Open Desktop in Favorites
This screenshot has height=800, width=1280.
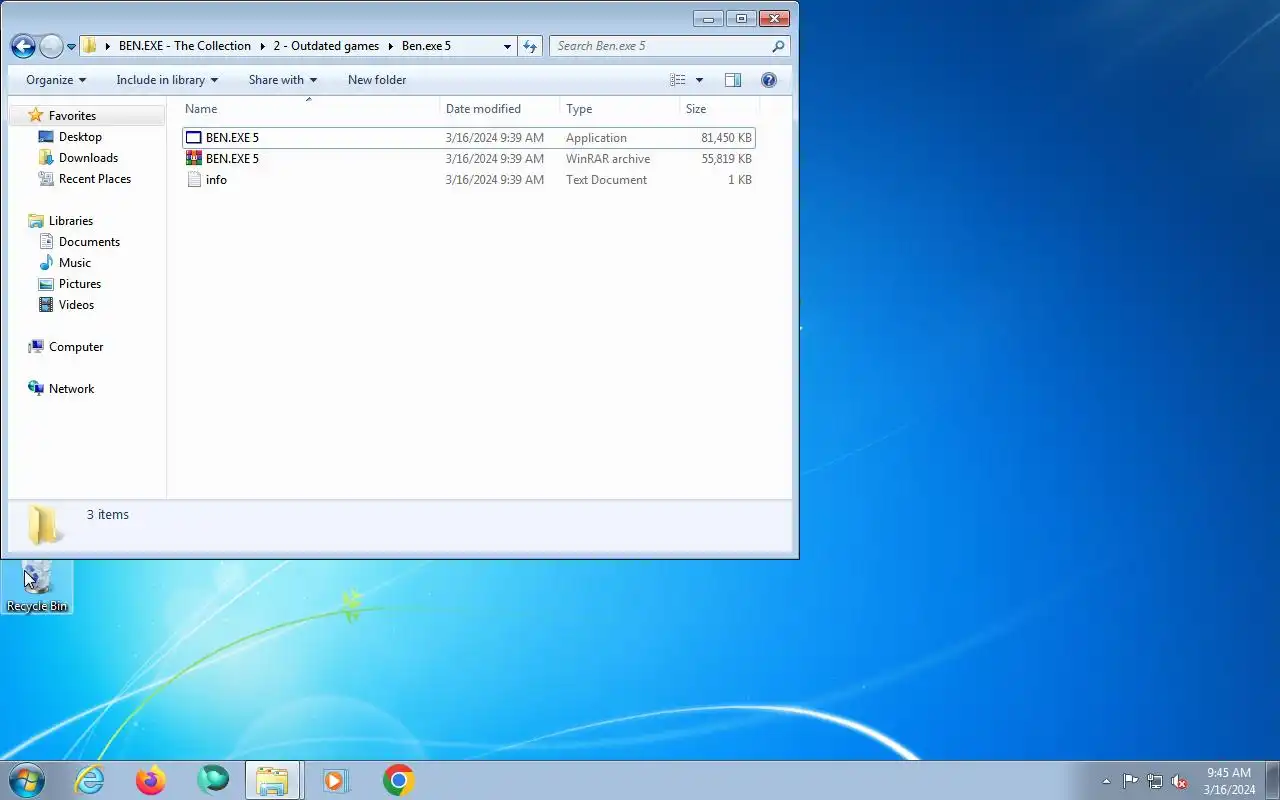80,137
